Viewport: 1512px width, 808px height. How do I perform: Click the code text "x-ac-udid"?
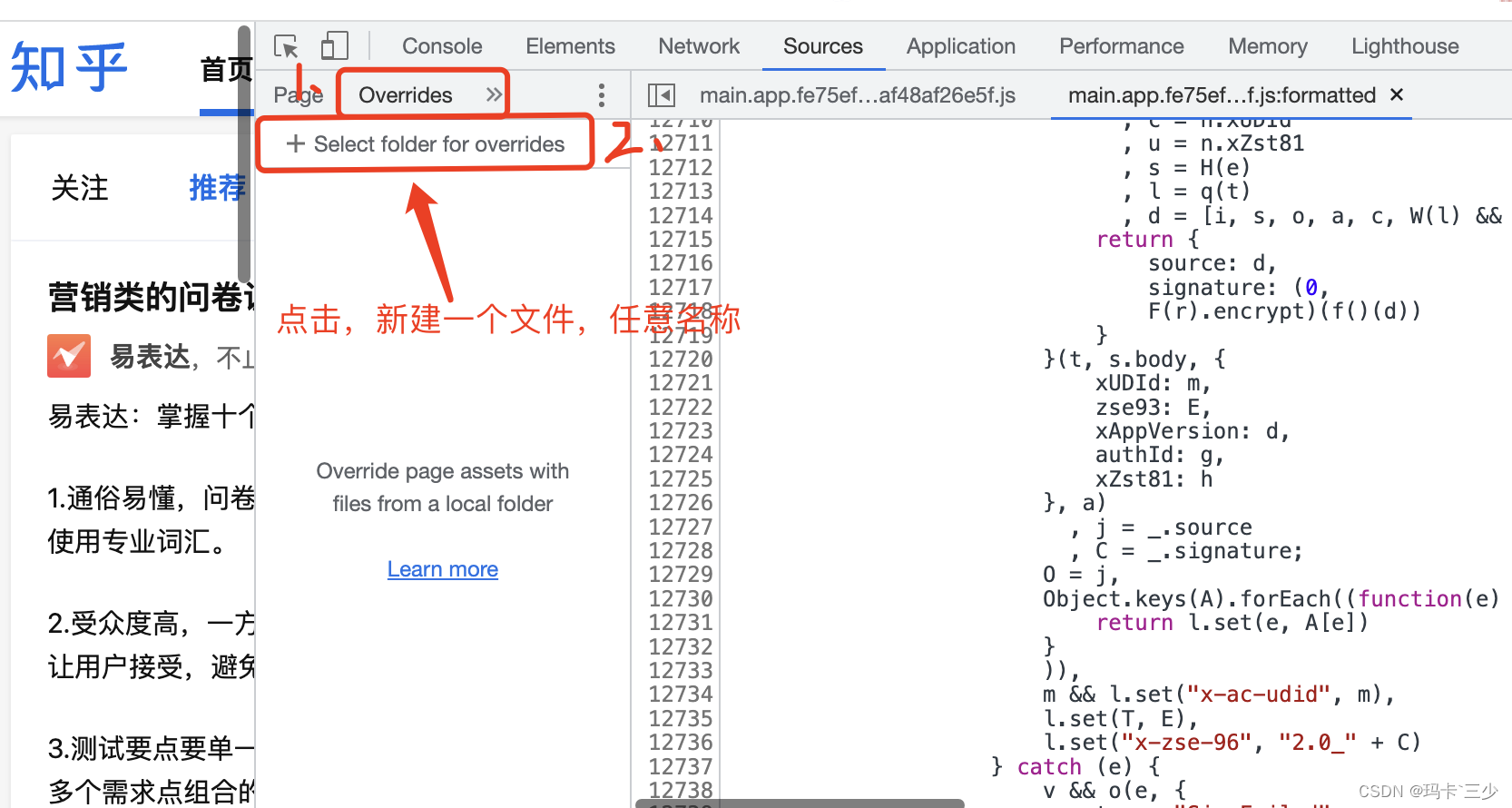(x=1258, y=695)
